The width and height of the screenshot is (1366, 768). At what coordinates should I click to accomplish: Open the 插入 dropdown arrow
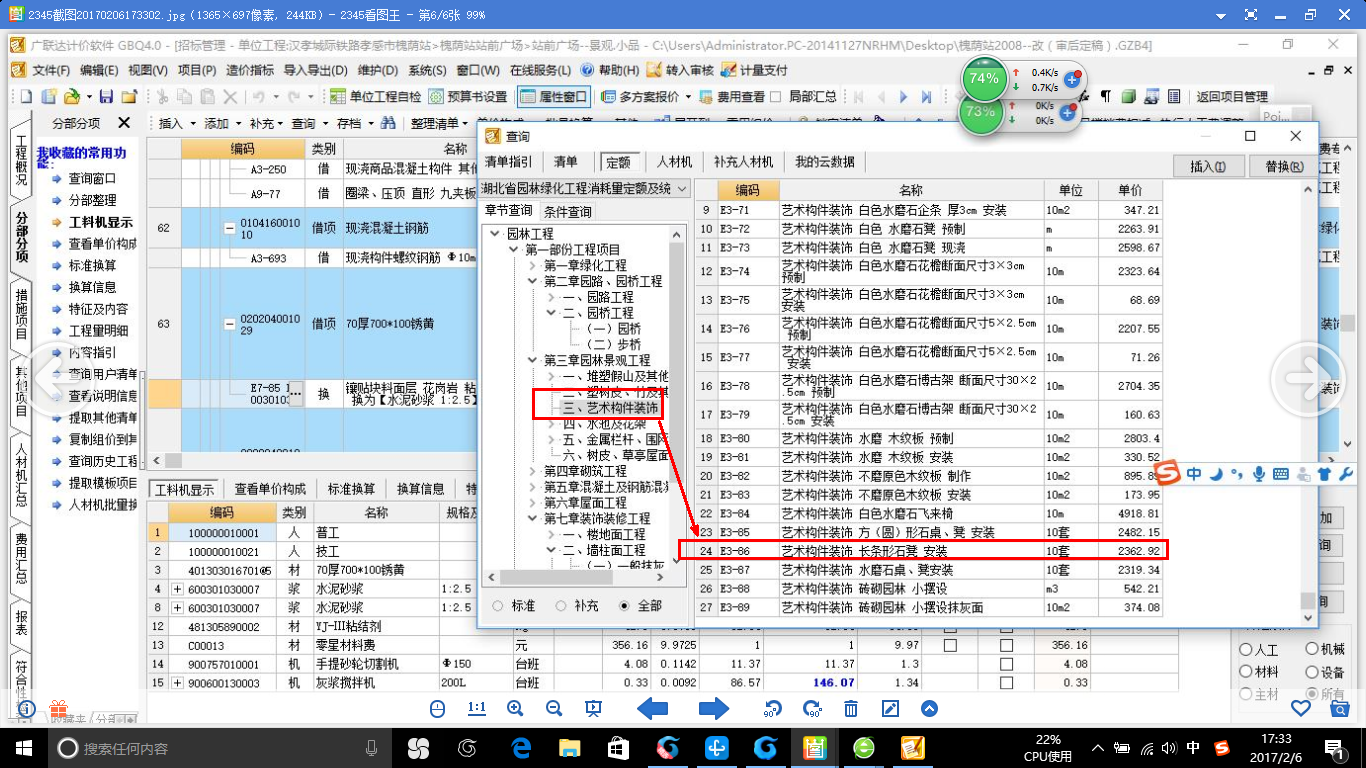(193, 124)
